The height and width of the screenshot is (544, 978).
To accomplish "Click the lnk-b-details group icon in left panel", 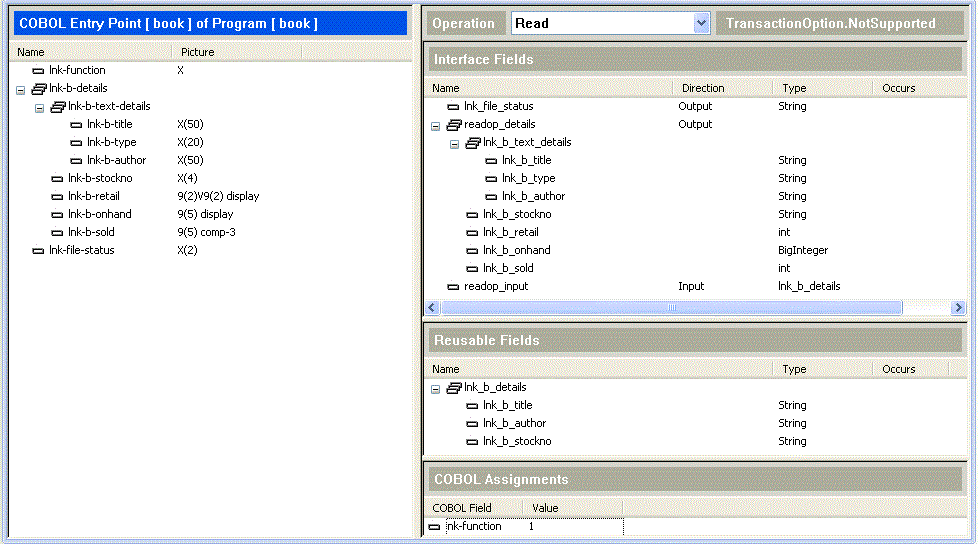I will pos(39,89).
